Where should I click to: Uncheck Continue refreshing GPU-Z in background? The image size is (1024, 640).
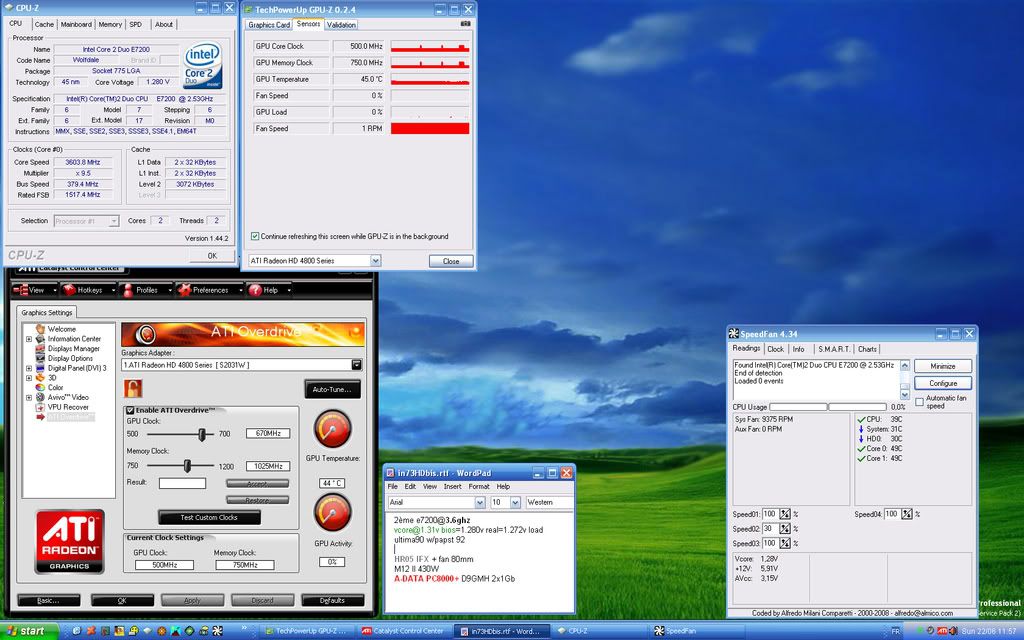pyautogui.click(x=255, y=236)
